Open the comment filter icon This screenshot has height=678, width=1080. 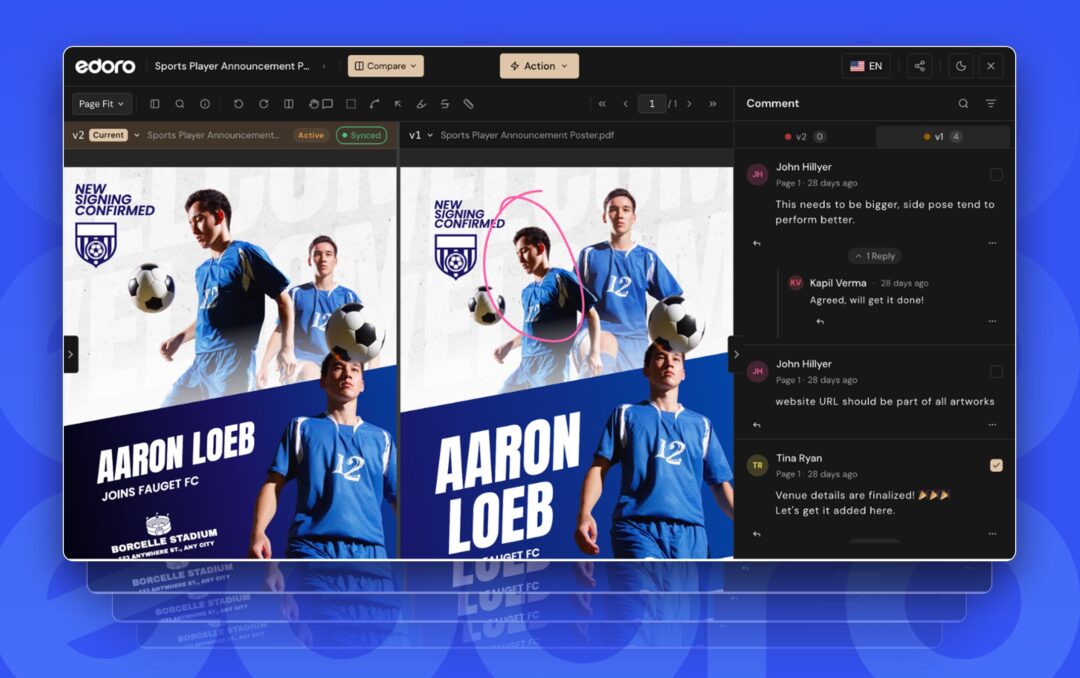(x=991, y=103)
